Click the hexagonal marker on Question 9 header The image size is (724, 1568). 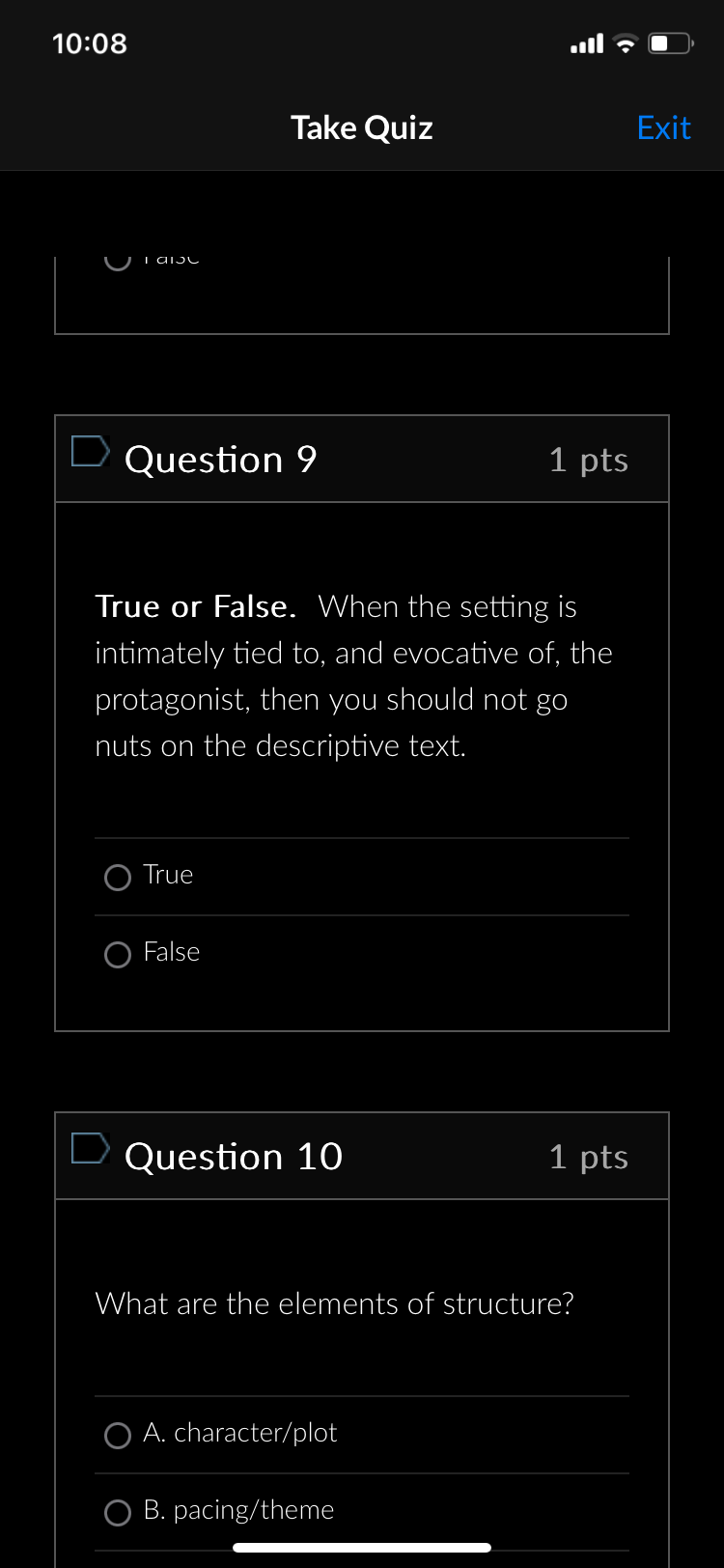coord(89,450)
